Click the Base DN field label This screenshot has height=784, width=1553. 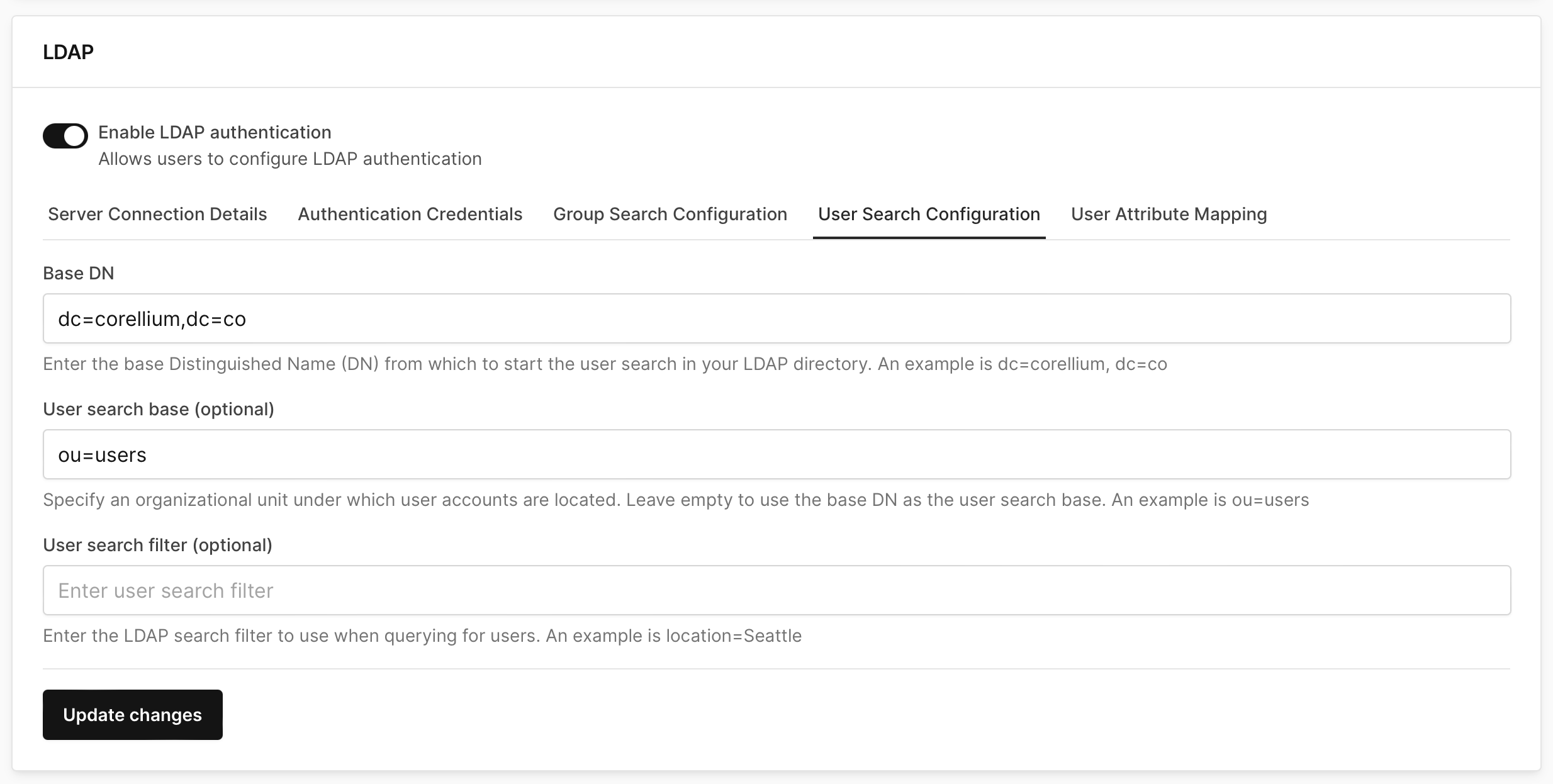(x=78, y=272)
